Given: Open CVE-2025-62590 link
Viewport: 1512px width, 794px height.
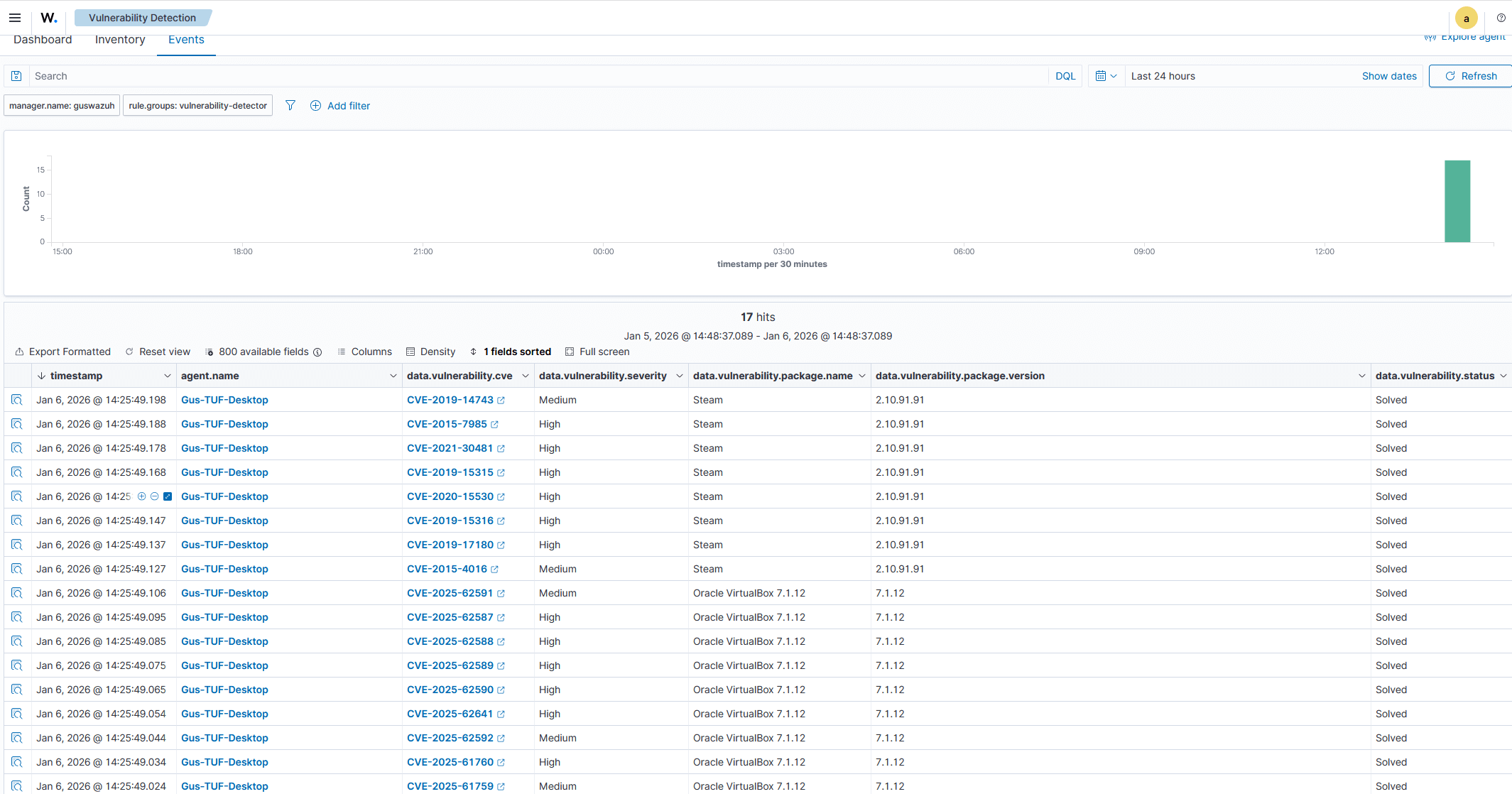Looking at the screenshot, I should coord(450,690).
